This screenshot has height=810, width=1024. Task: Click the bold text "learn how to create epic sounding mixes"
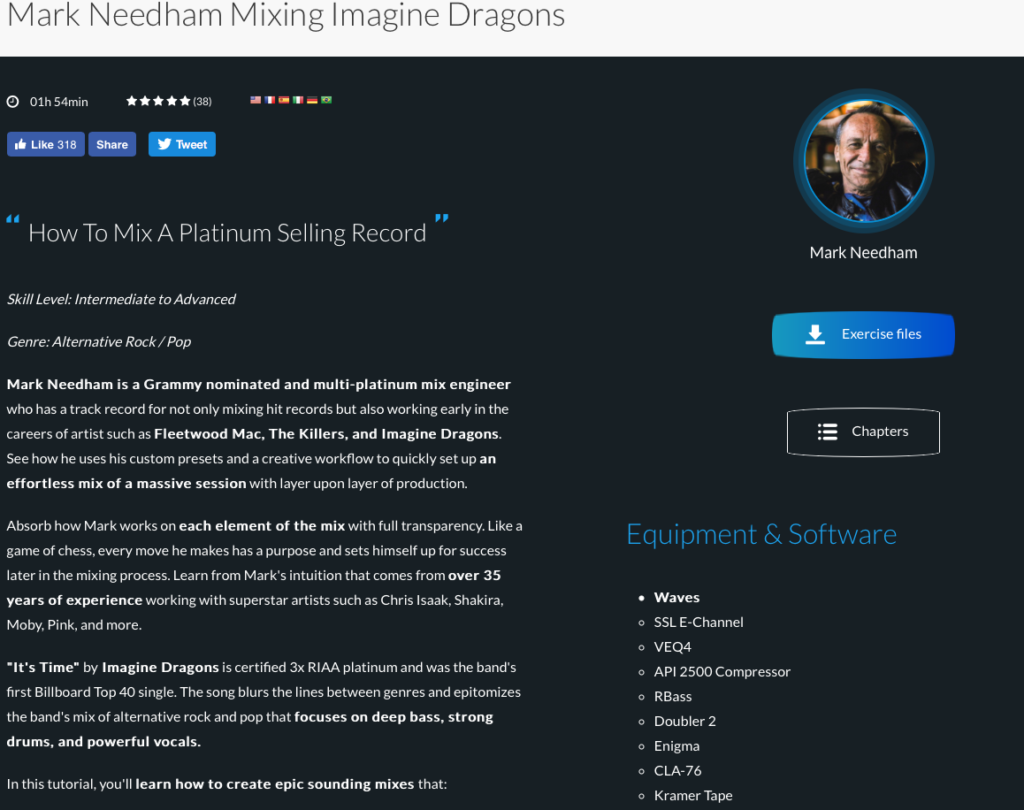click(275, 785)
